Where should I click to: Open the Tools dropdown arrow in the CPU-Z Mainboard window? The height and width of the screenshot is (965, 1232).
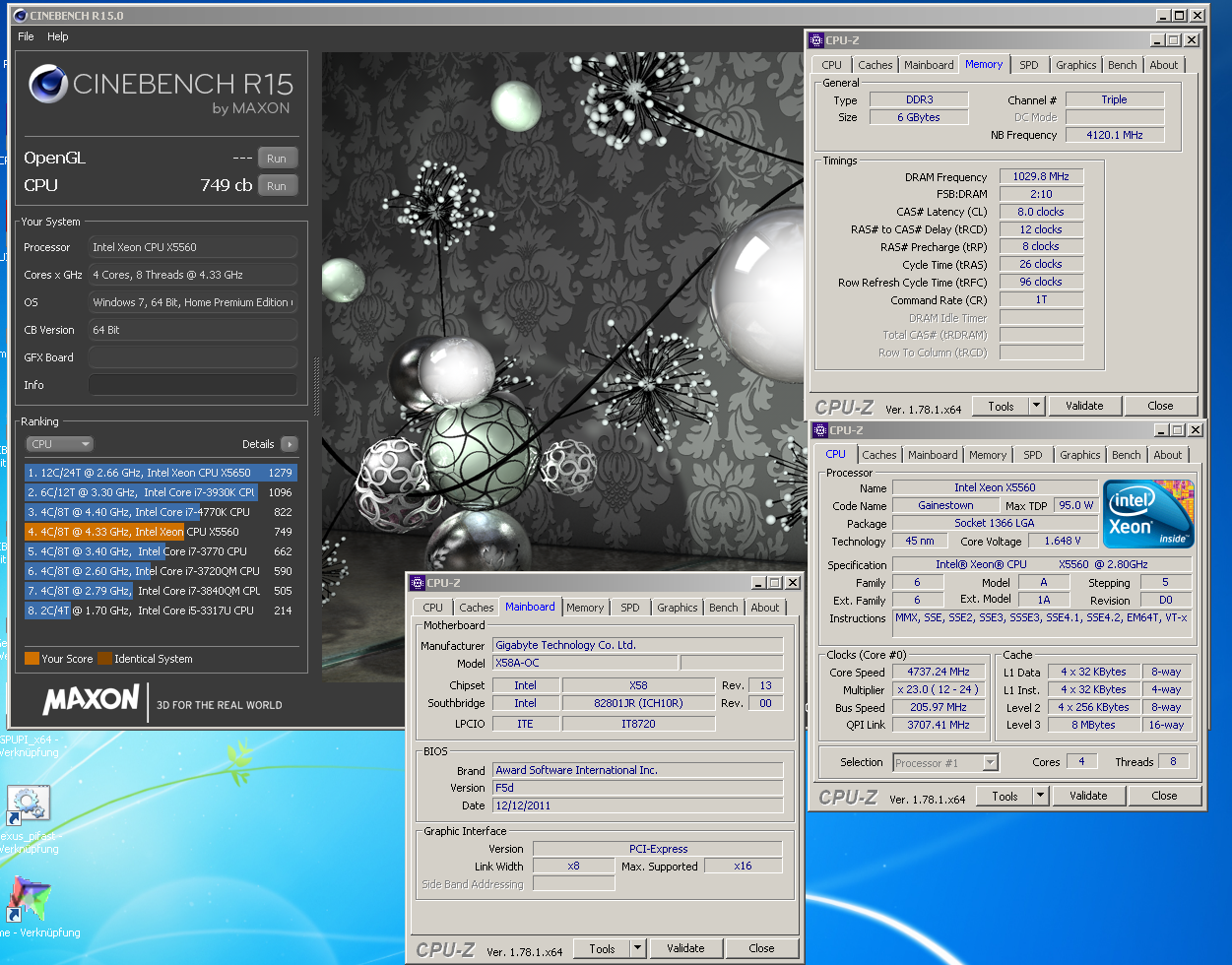[638, 948]
